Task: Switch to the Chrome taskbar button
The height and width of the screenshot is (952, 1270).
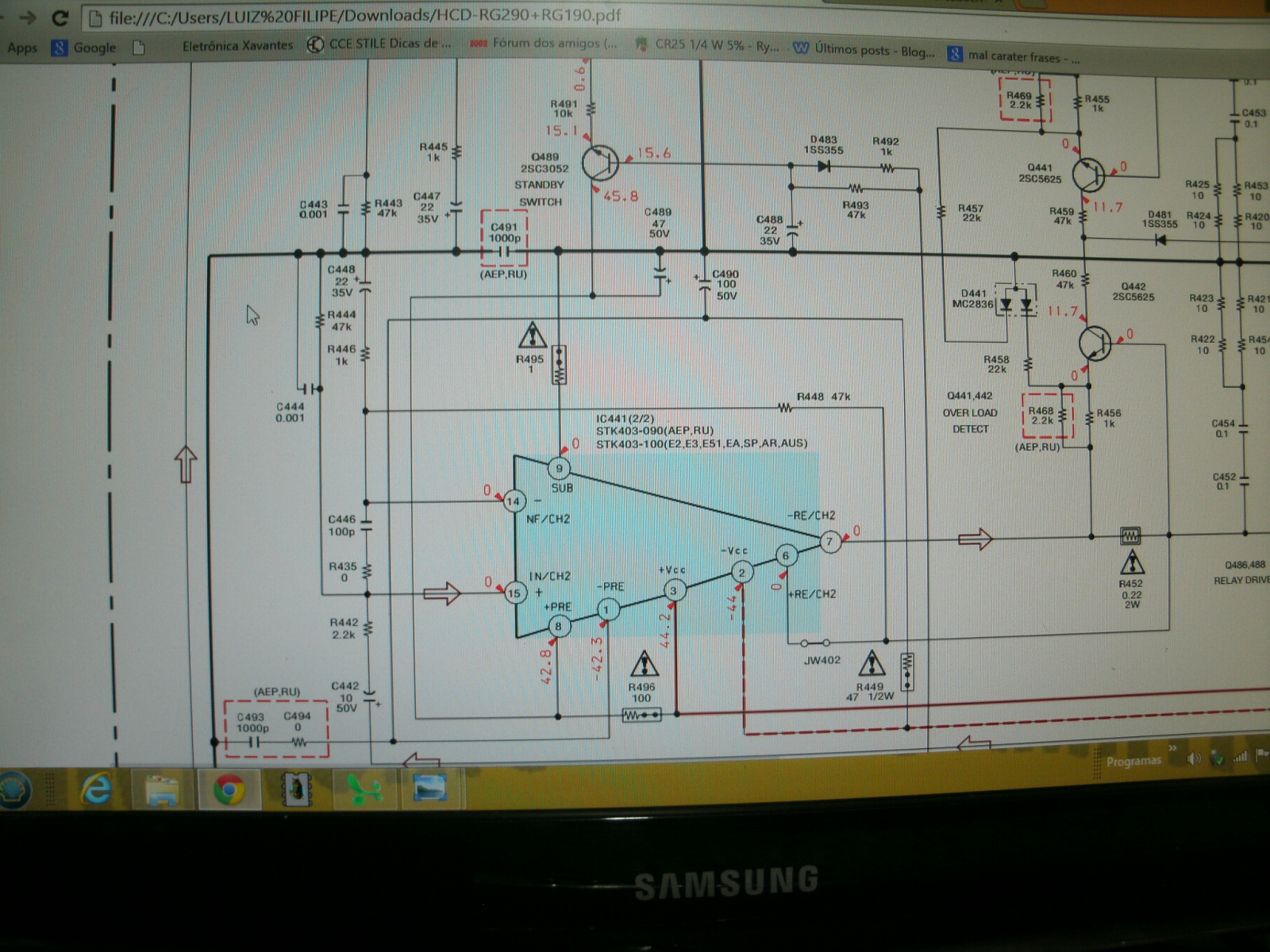Action: (229, 789)
